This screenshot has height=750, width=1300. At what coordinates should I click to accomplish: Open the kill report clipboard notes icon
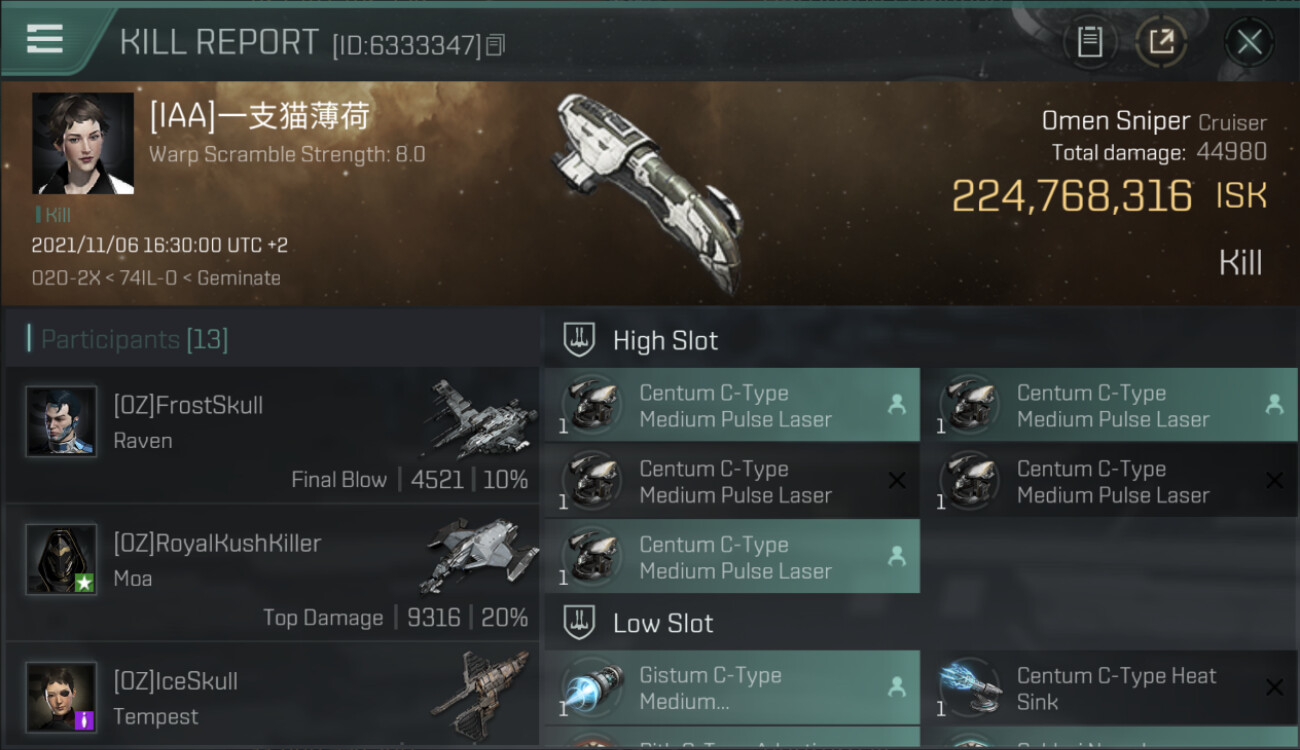pyautogui.click(x=1089, y=42)
